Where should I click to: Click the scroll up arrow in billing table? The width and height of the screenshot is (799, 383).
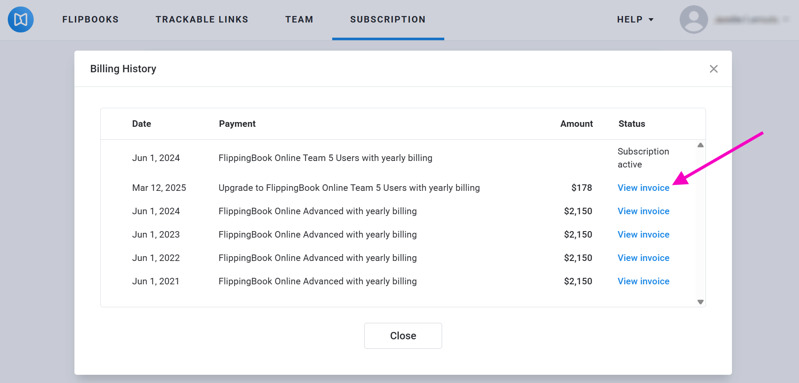point(700,145)
